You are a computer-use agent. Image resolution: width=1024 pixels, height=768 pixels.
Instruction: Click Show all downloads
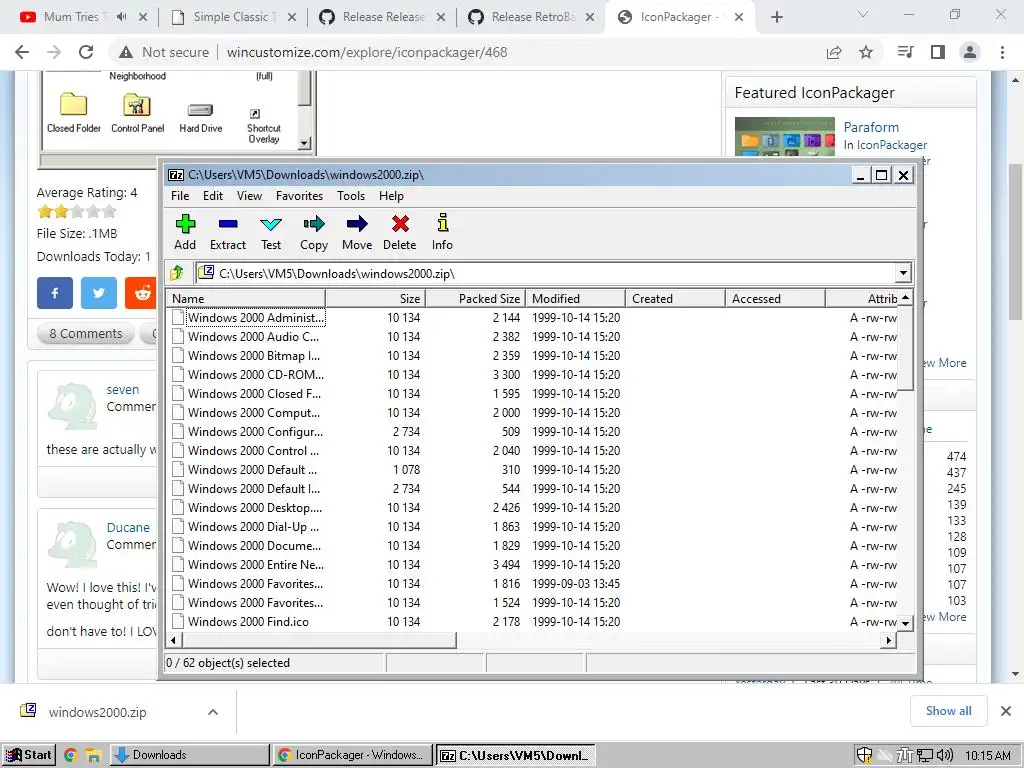pyautogui.click(x=948, y=711)
